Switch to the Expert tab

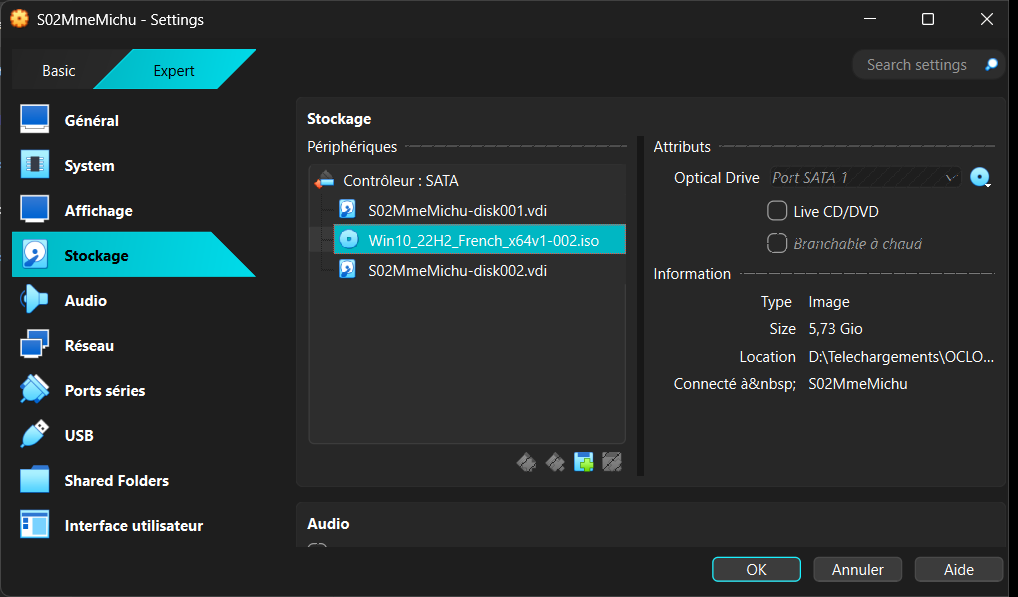point(174,71)
